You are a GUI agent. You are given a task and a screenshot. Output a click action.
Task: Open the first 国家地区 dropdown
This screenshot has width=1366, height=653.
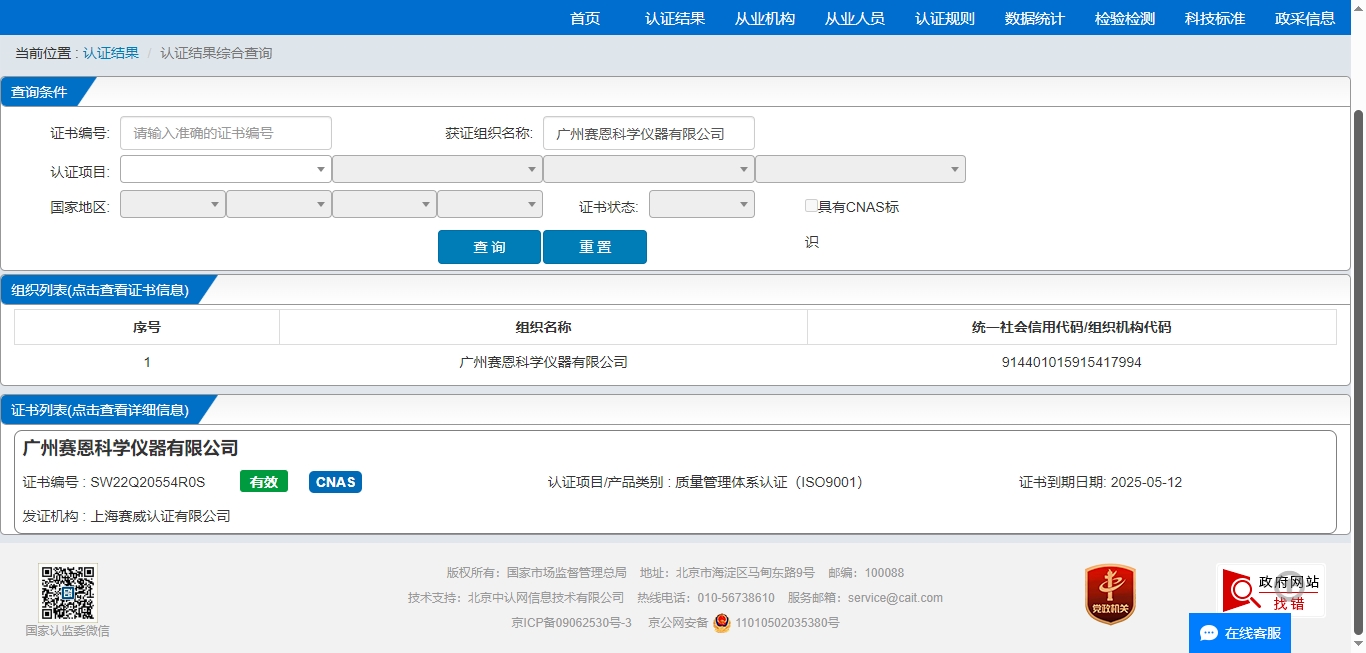pyautogui.click(x=172, y=204)
